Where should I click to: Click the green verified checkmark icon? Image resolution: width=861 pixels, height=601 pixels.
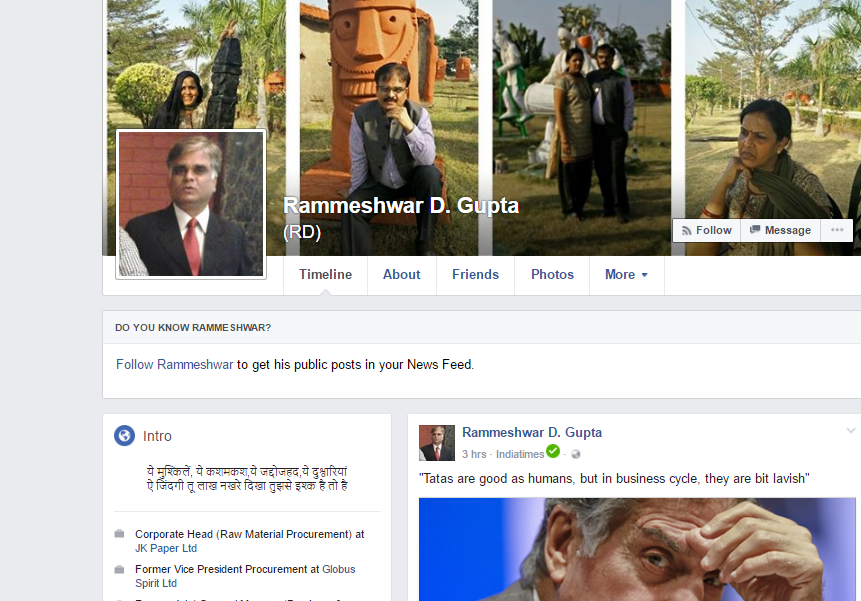click(553, 451)
